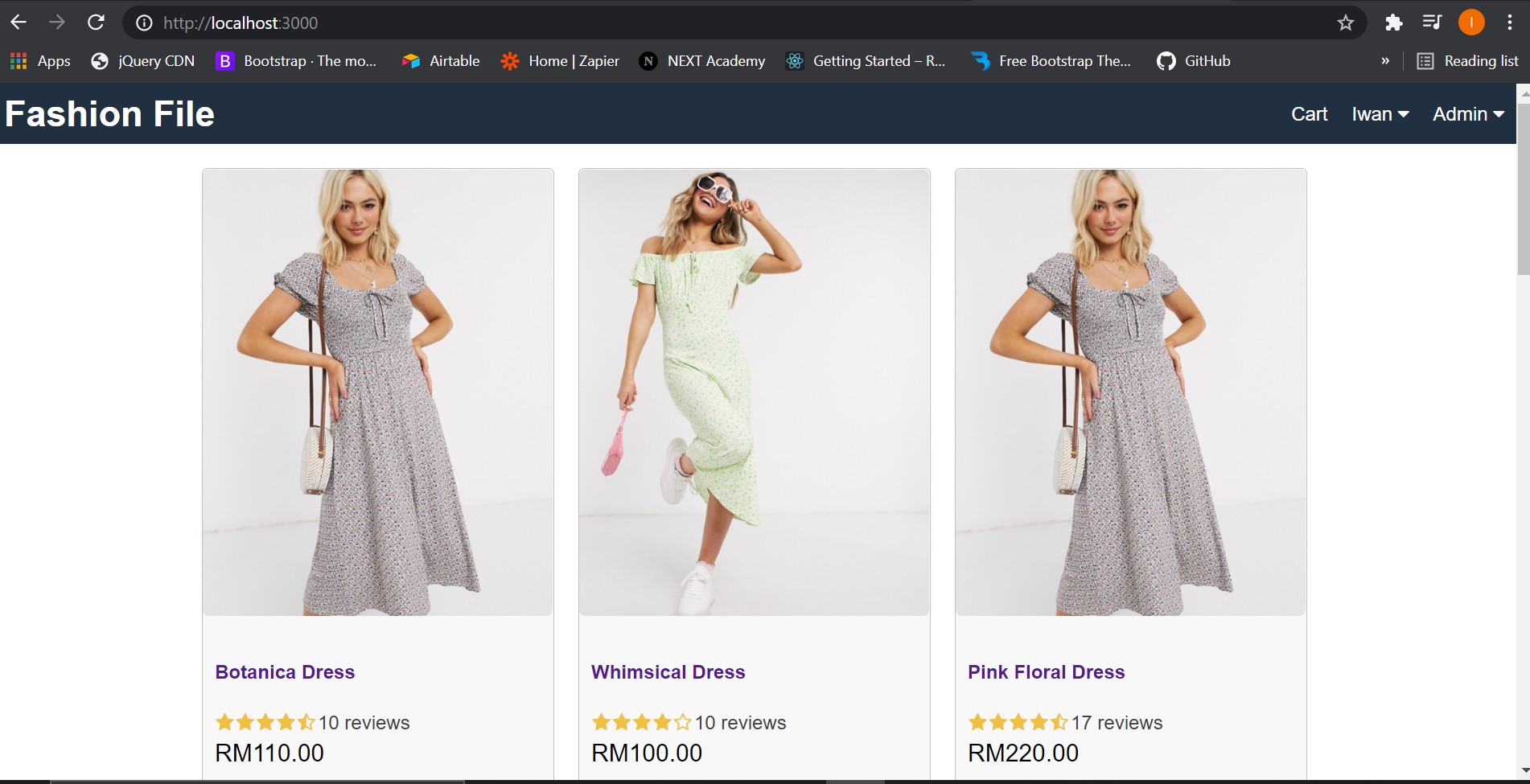
Task: Open Chrome three-dot menu
Action: coord(1509,23)
